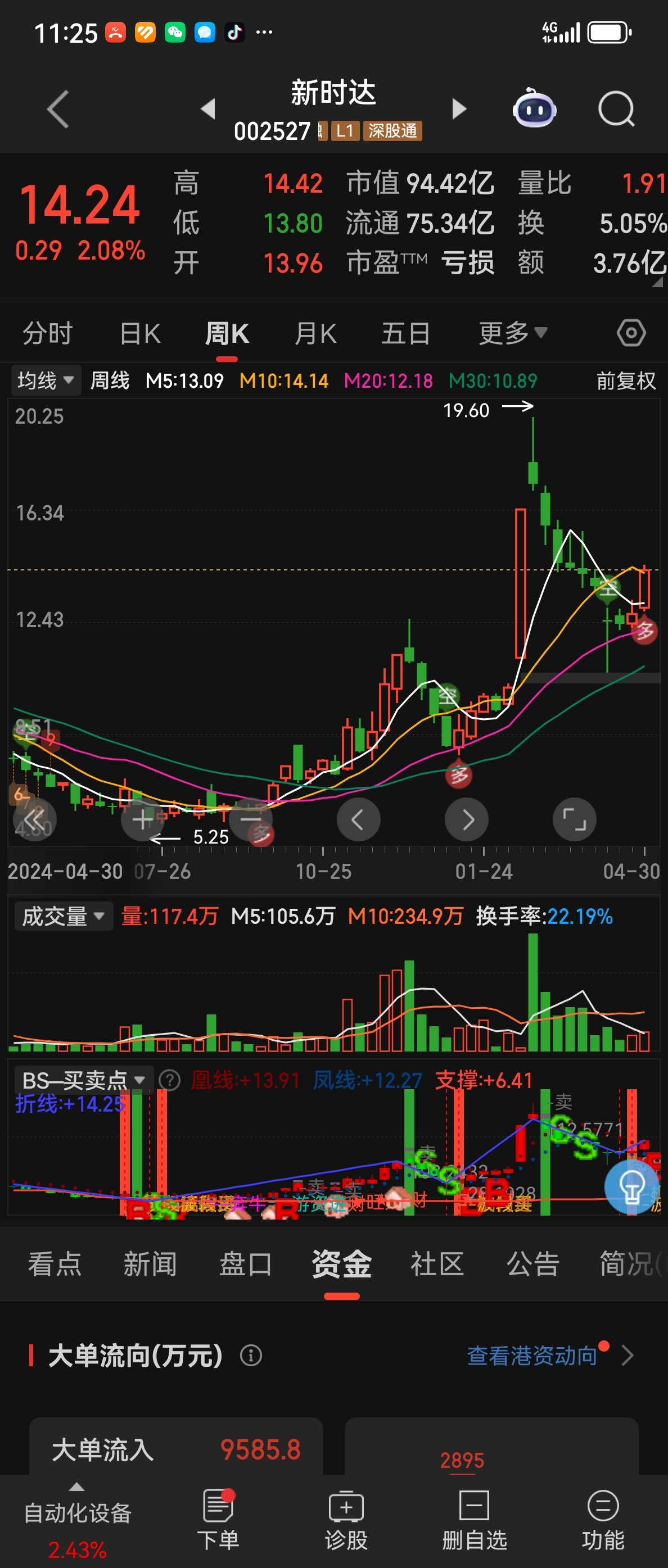Switch to next stock with right triangle
Image resolution: width=668 pixels, height=1568 pixels.
click(459, 109)
